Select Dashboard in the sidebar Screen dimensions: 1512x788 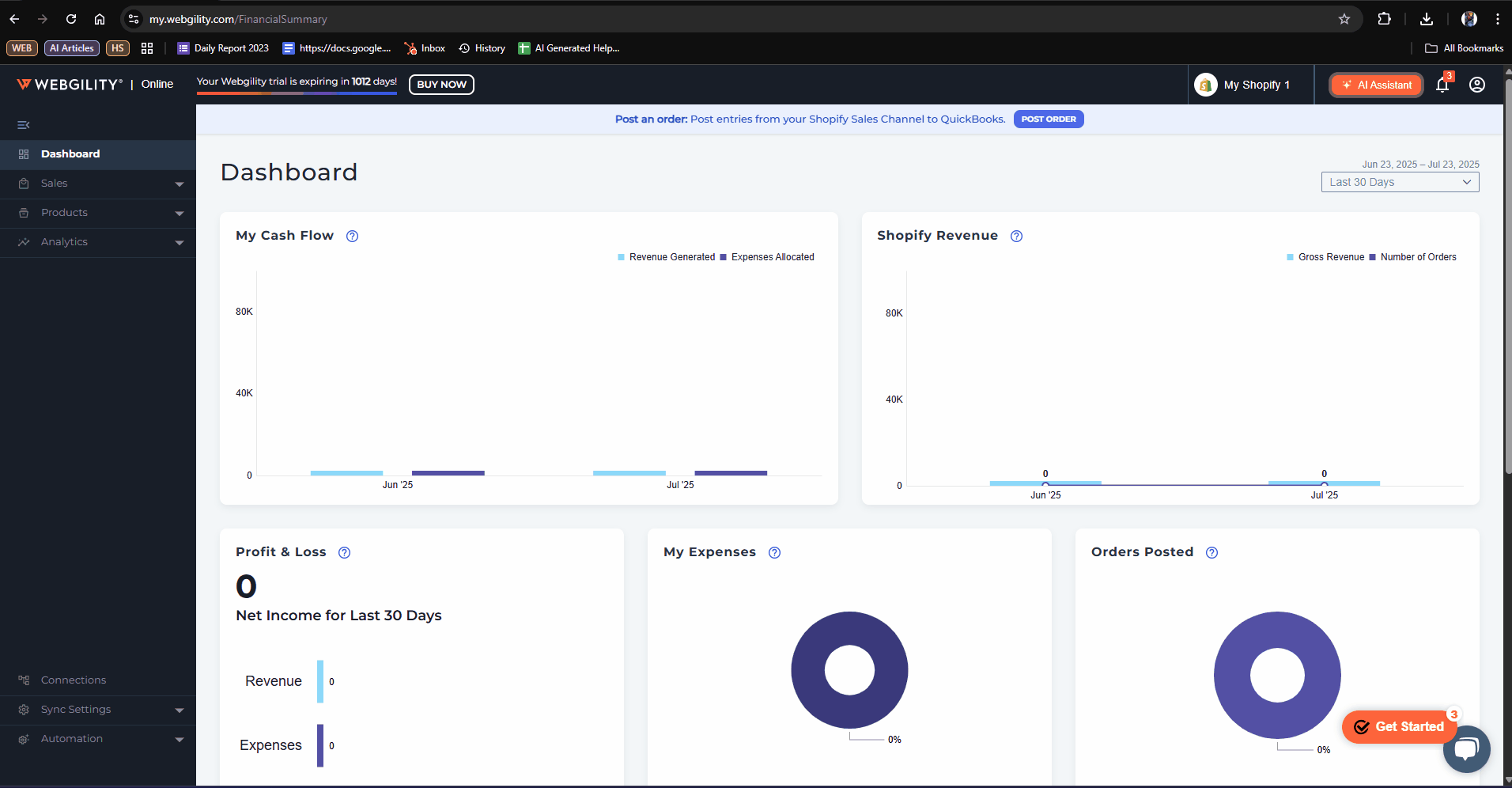[x=70, y=154]
